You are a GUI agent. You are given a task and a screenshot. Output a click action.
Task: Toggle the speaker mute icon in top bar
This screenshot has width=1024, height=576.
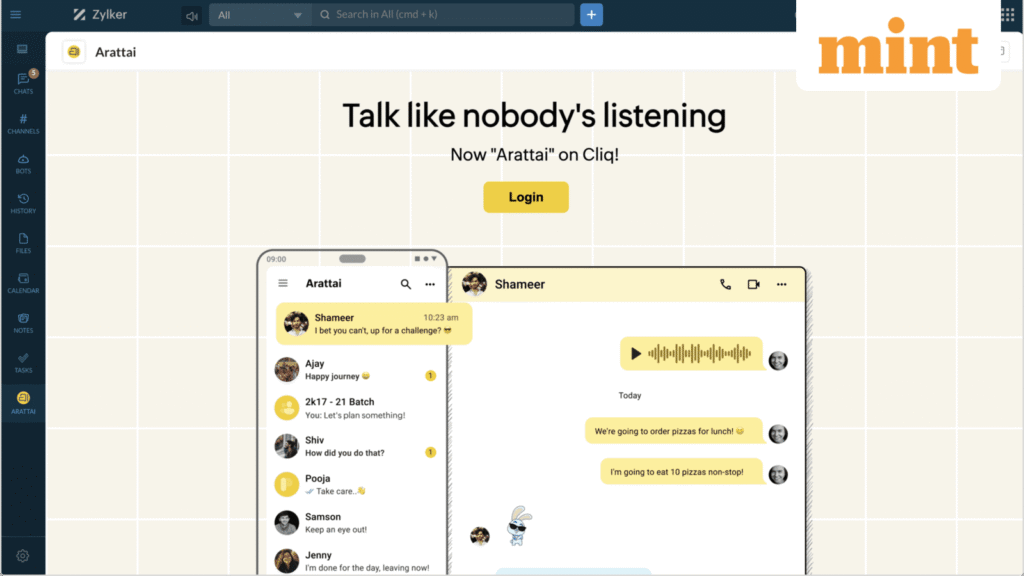(191, 16)
